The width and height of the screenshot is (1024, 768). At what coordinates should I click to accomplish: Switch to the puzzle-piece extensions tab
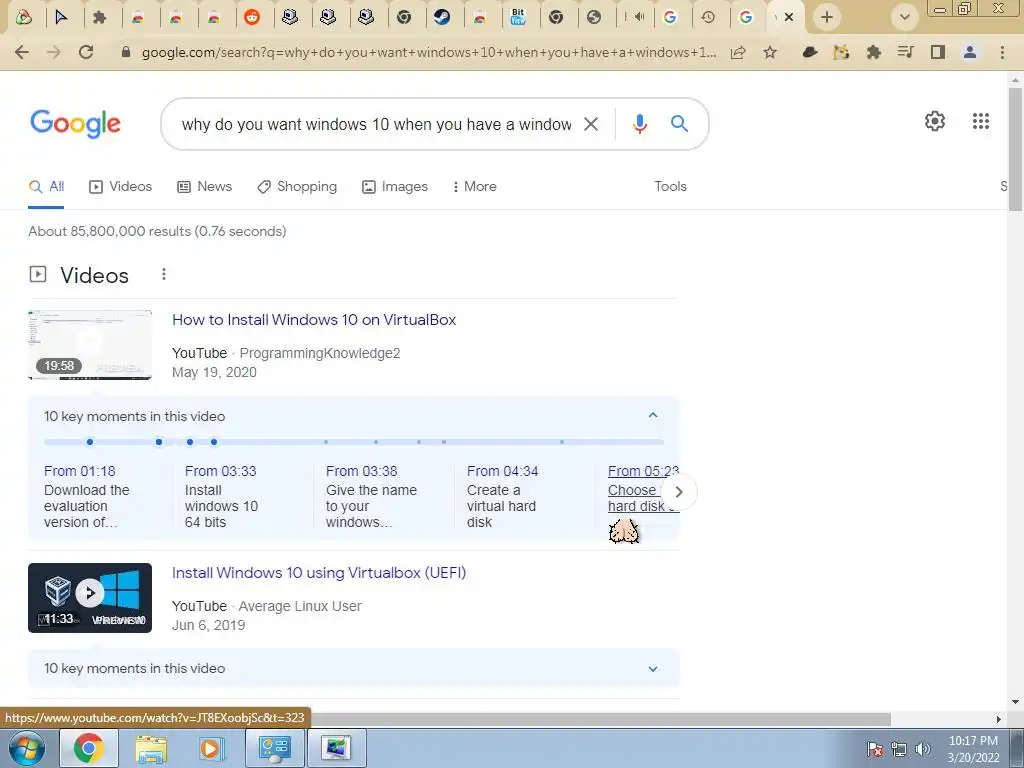tap(99, 18)
